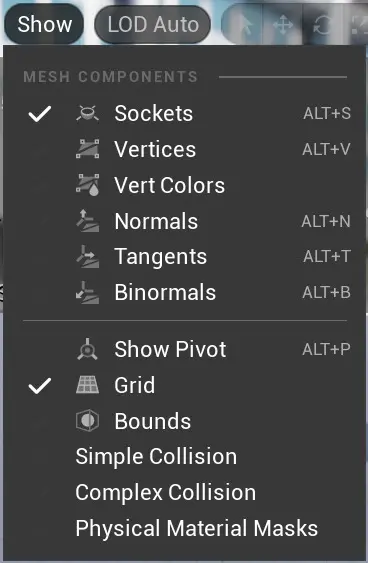The height and width of the screenshot is (563, 368).
Task: Choose the Vert Colors label
Action: pos(169,185)
